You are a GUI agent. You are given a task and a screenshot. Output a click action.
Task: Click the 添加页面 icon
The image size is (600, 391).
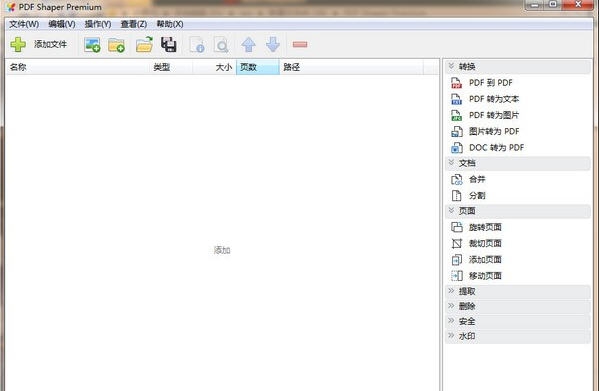(x=457, y=260)
